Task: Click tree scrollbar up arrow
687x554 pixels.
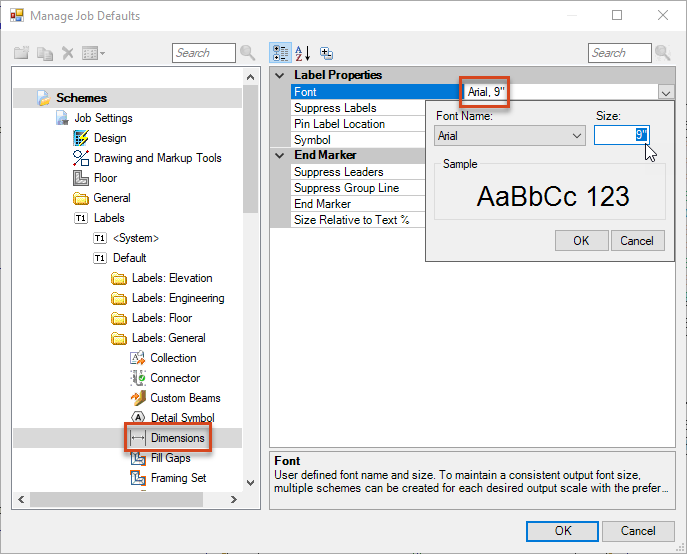Action: click(x=251, y=77)
